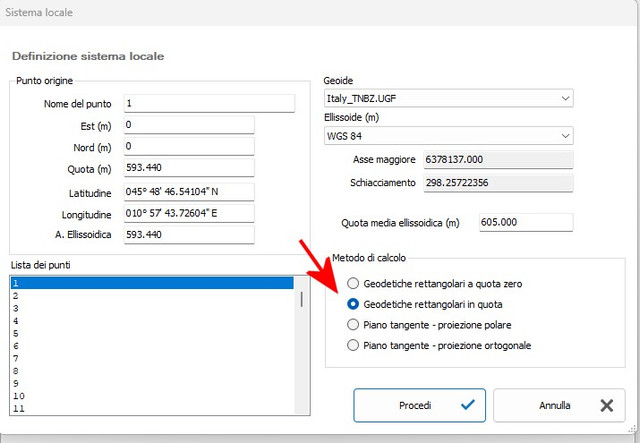Viewport: 640px width, 443px height.
Task: Click the Quota media ellissoidica field
Action: click(526, 222)
